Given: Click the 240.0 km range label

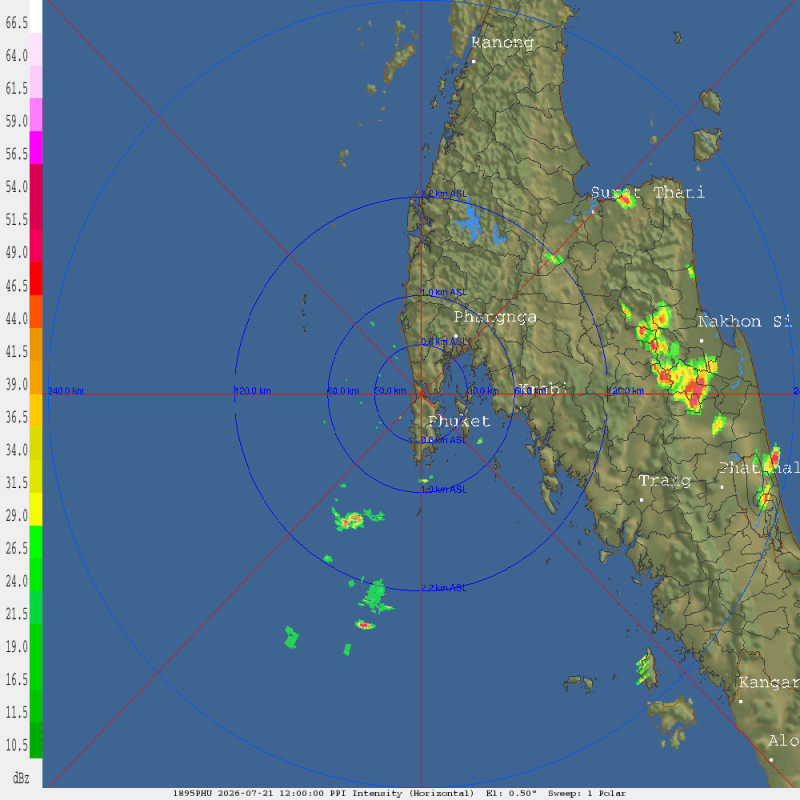Looking at the screenshot, I should pyautogui.click(x=66, y=391).
